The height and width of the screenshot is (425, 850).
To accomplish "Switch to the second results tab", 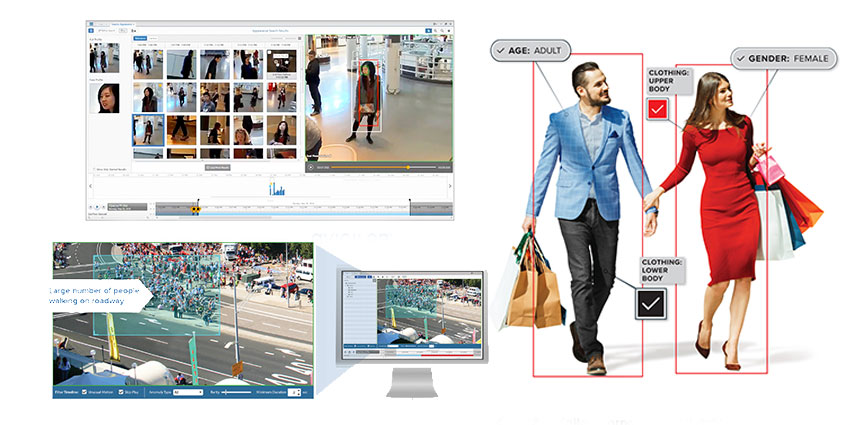I will [153, 38].
